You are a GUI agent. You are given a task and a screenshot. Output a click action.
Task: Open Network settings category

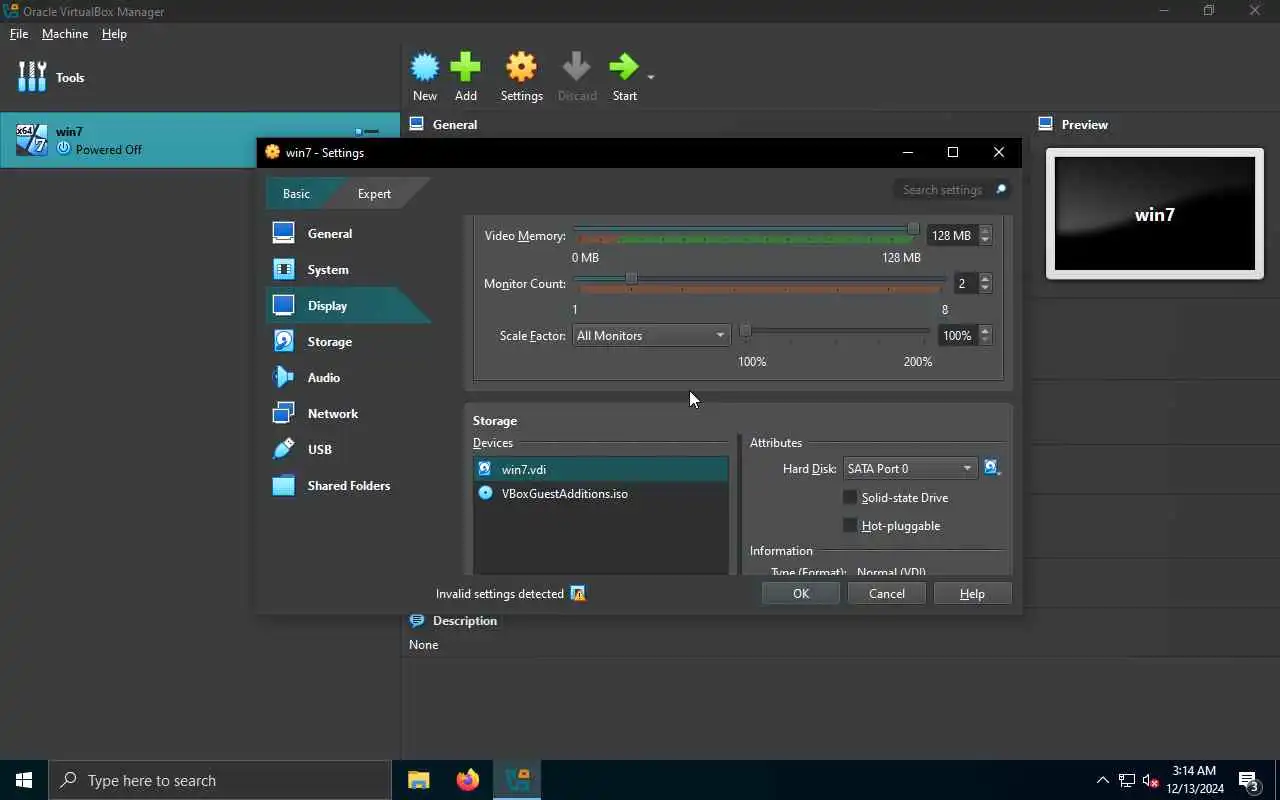coord(348,413)
